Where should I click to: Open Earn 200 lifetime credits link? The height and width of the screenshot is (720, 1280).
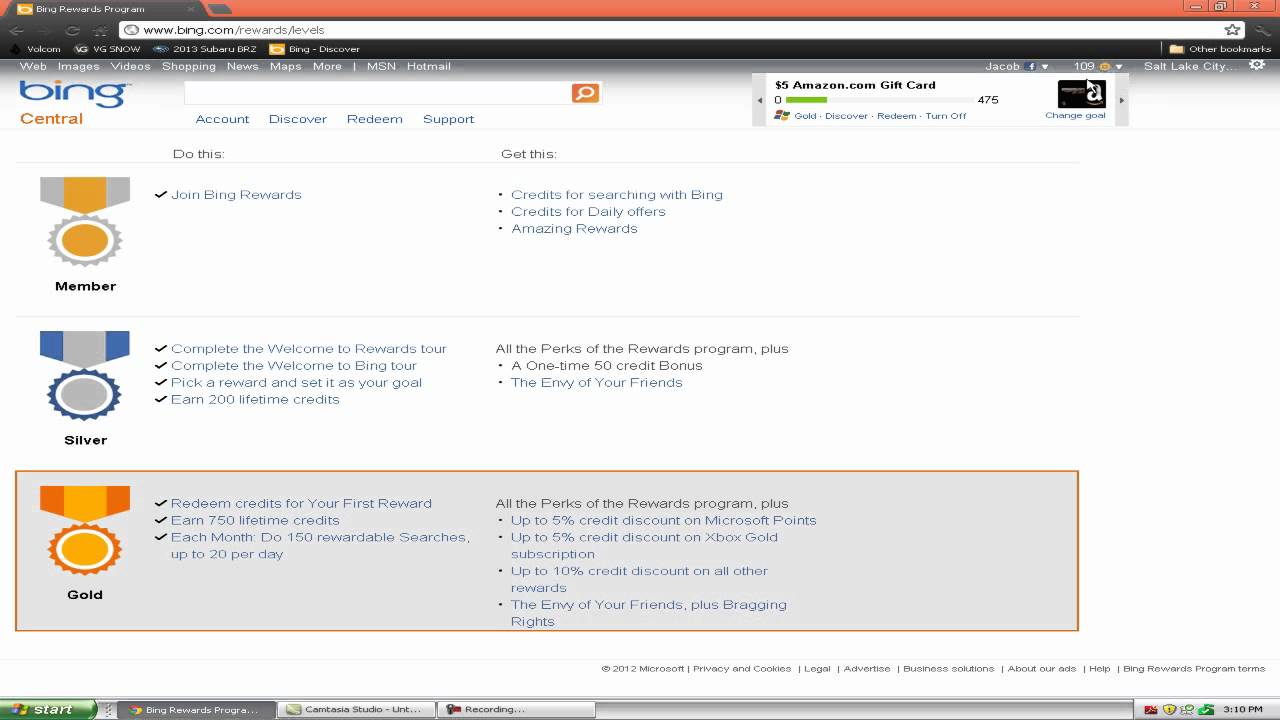pyautogui.click(x=255, y=399)
